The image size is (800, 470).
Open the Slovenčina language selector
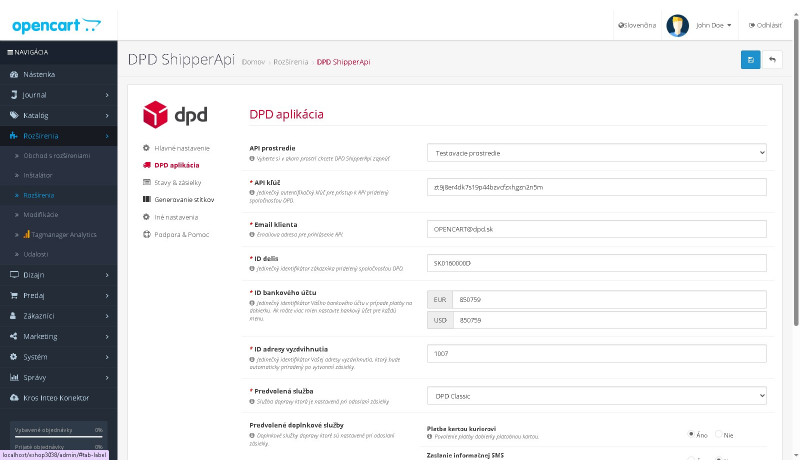point(637,25)
